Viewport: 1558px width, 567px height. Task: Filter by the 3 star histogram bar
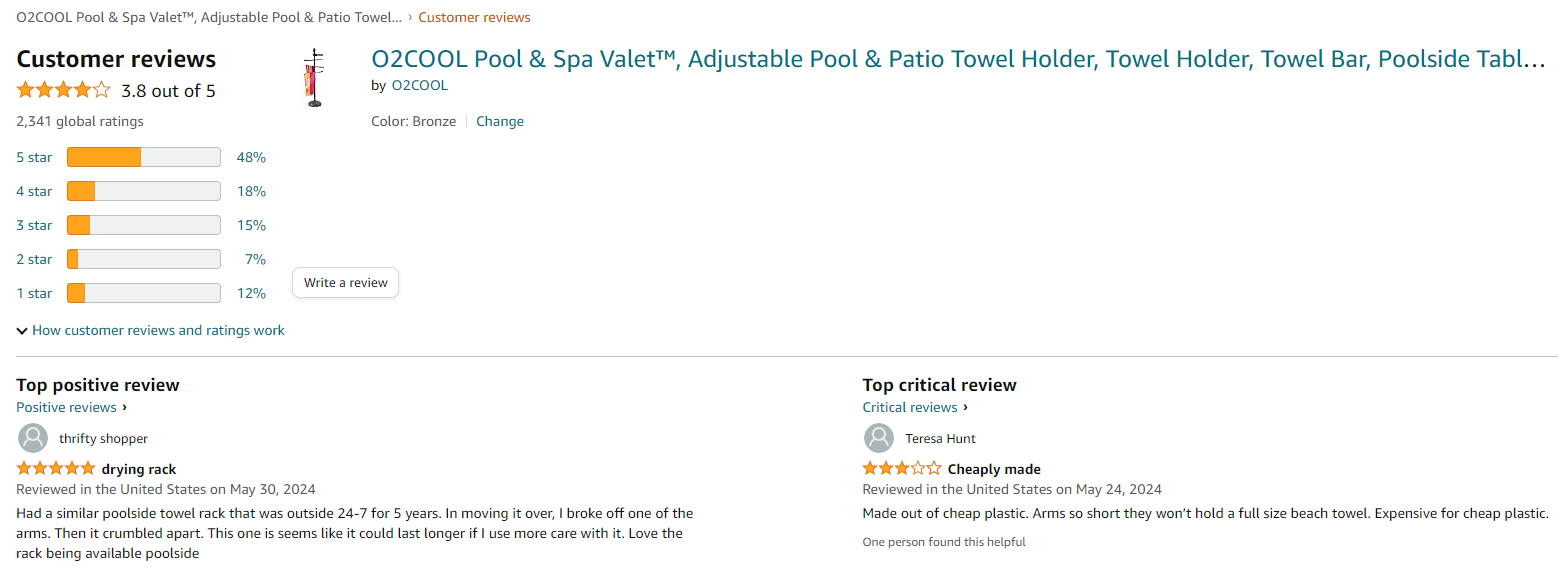point(143,225)
